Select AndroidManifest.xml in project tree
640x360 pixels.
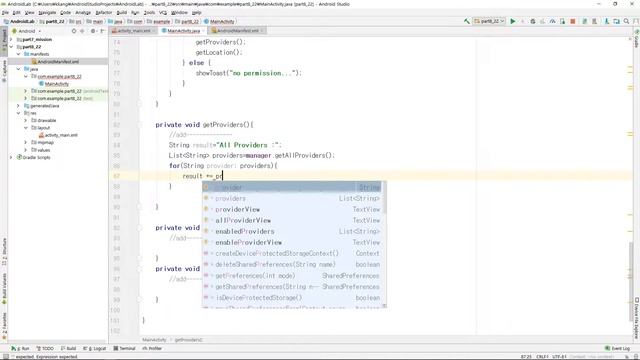tap(58, 62)
